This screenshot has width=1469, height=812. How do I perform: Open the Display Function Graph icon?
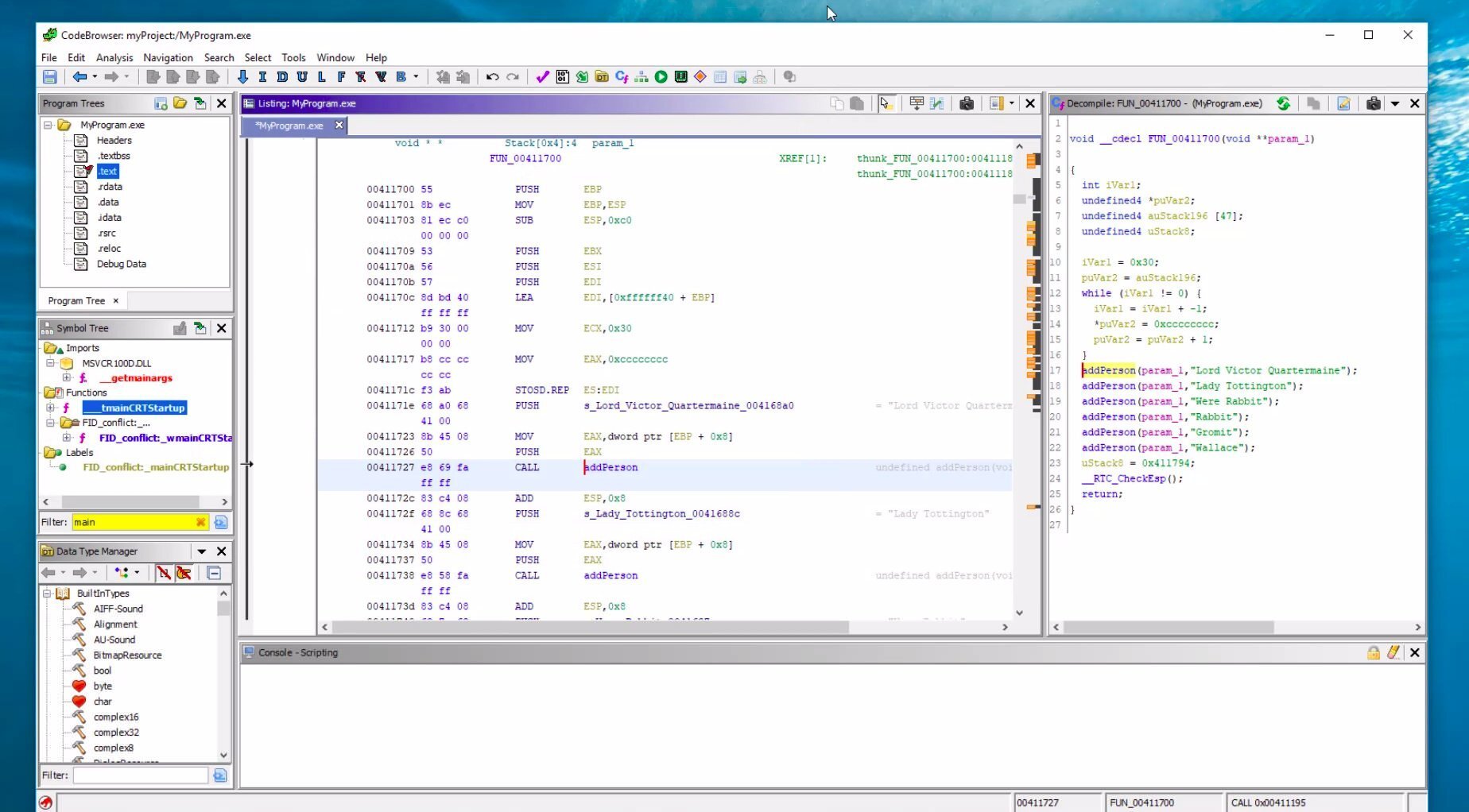[641, 77]
